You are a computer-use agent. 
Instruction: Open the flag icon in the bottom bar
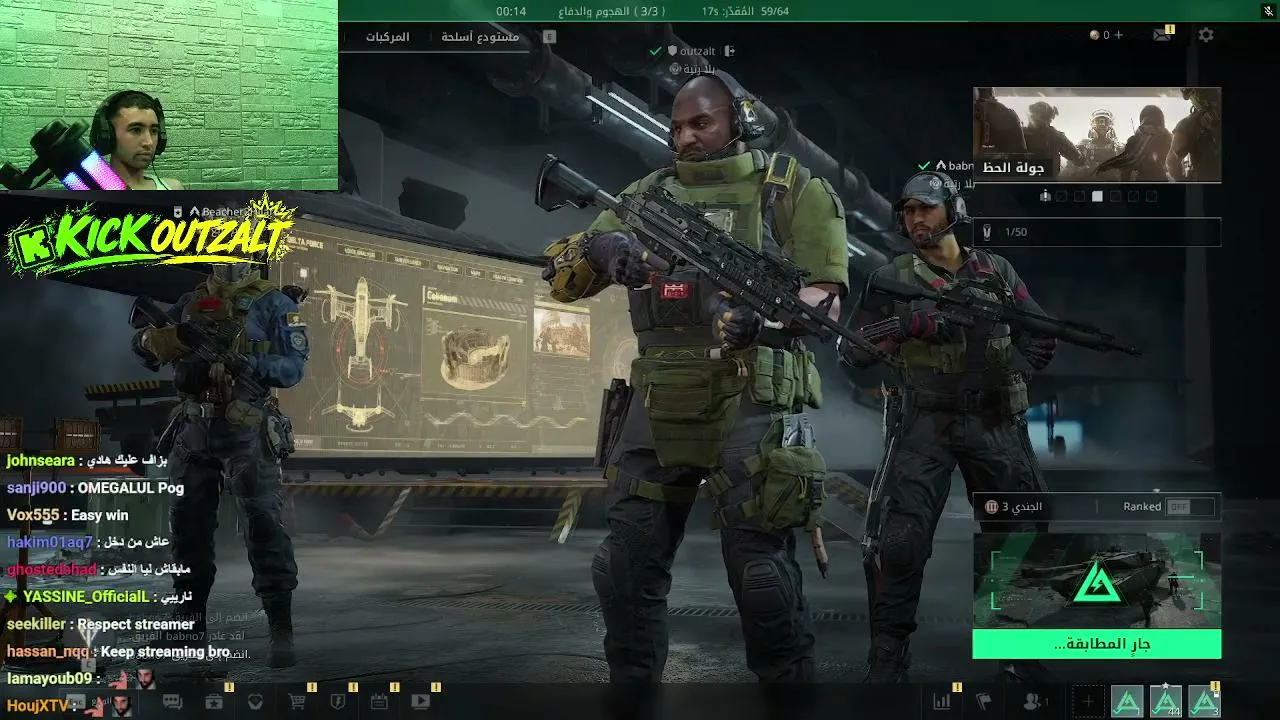pos(983,702)
